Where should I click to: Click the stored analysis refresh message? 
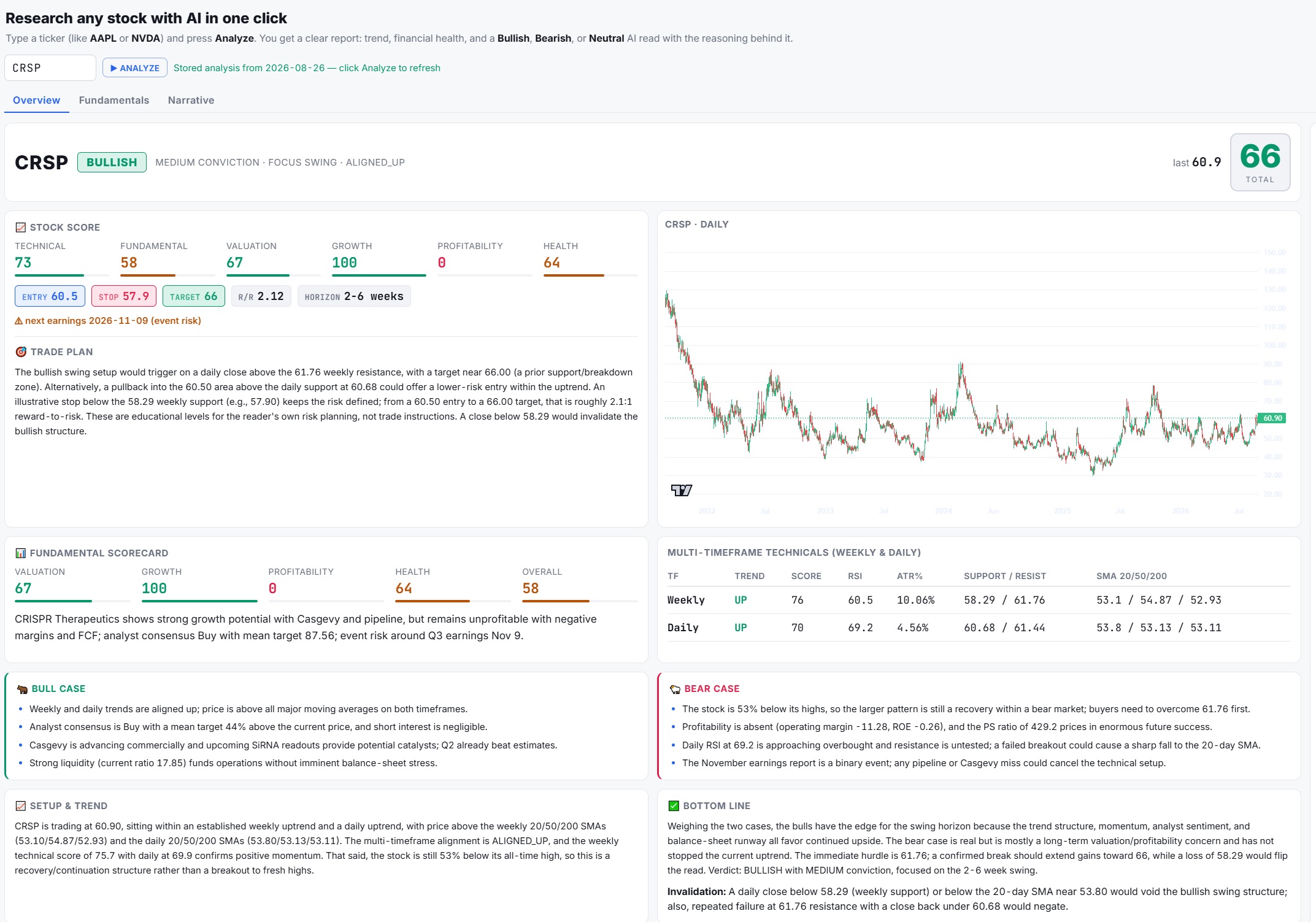(x=307, y=68)
